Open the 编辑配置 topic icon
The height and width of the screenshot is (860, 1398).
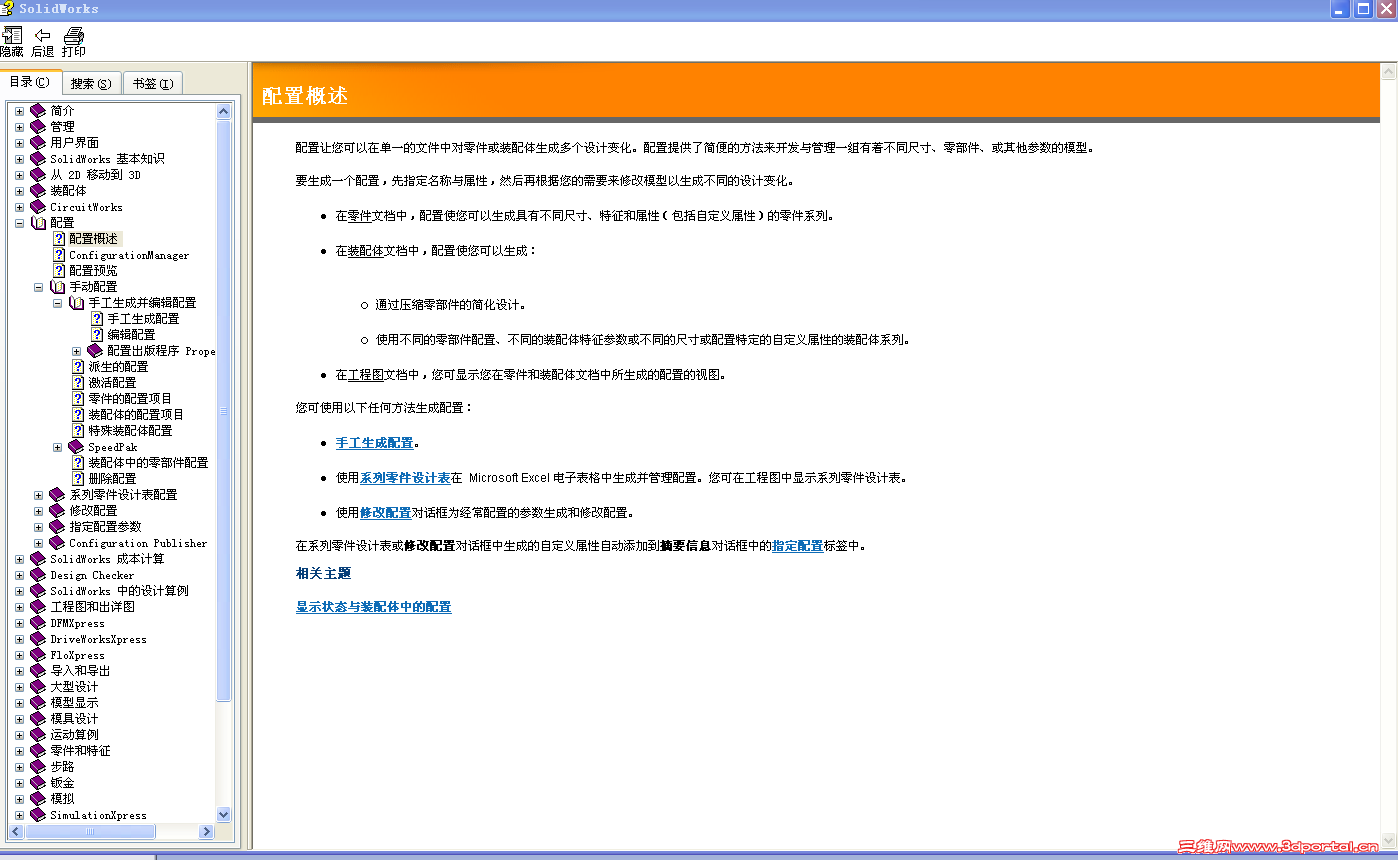[97, 335]
